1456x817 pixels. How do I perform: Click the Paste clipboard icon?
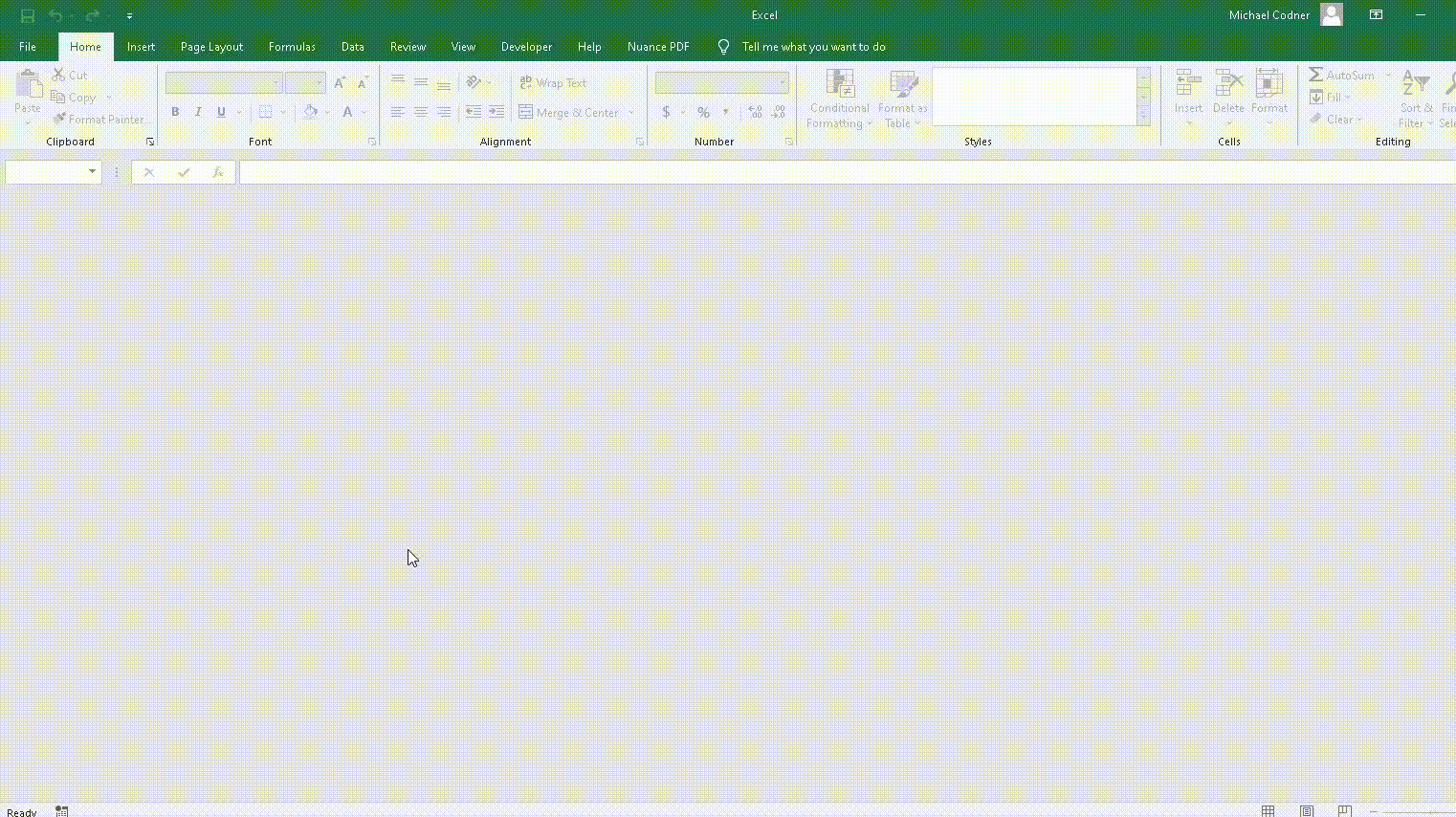point(28,84)
